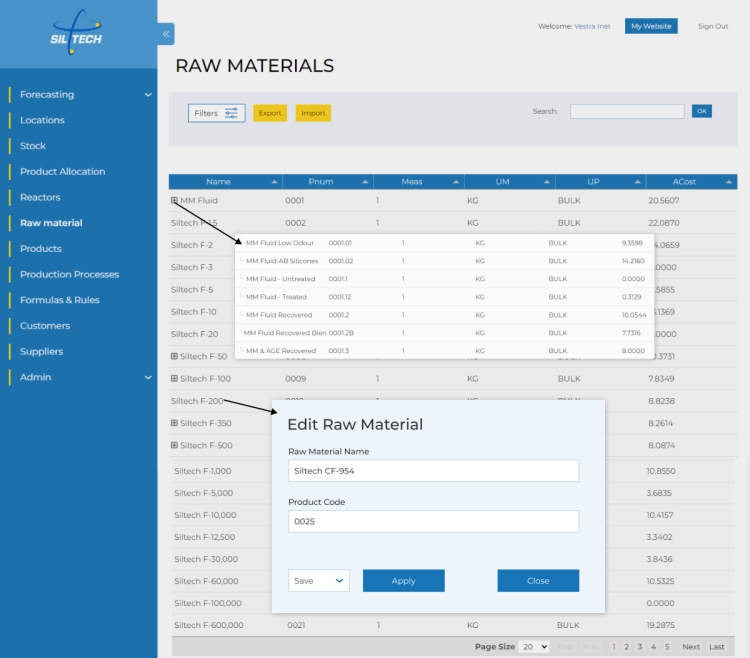The height and width of the screenshot is (658, 750).
Task: Click Siltech F-30,000 row name
Action: click(x=206, y=559)
